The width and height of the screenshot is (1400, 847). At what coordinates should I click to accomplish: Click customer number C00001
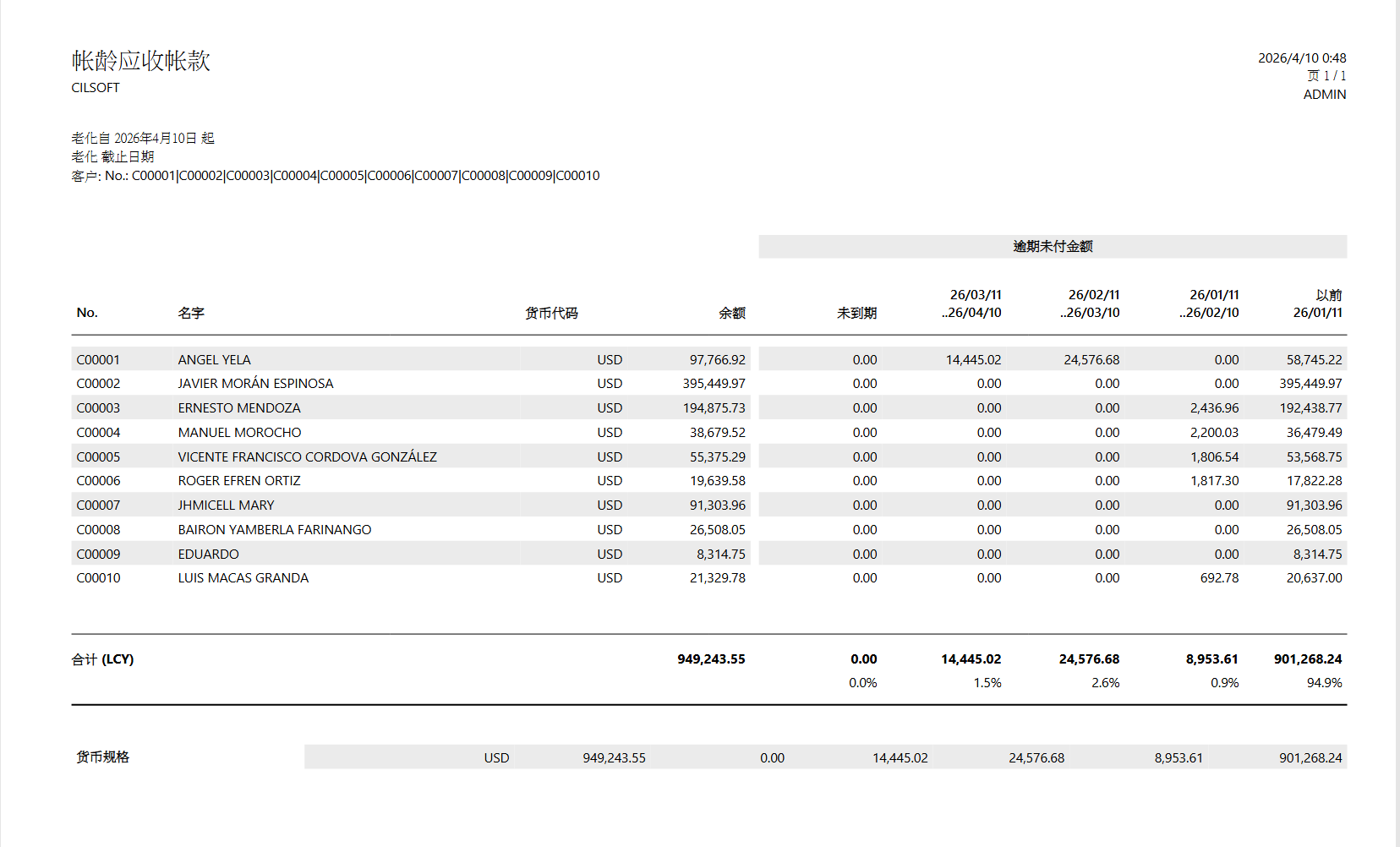click(98, 360)
